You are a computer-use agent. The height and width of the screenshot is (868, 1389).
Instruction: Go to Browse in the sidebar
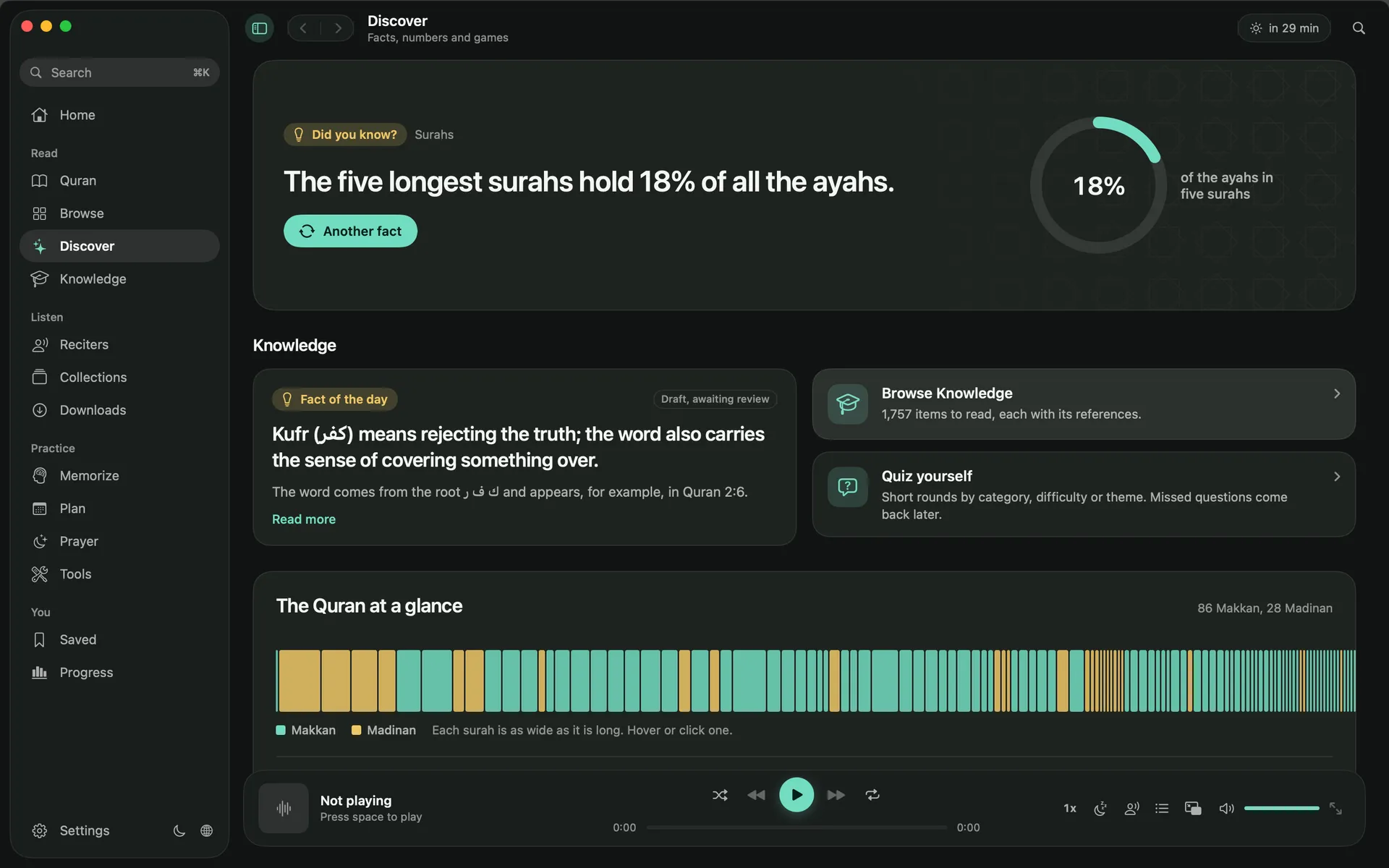click(x=119, y=213)
